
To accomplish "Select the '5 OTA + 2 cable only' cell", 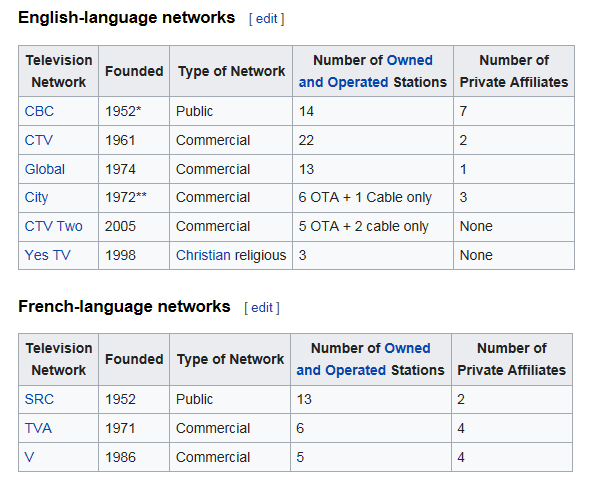I will 364,226.
